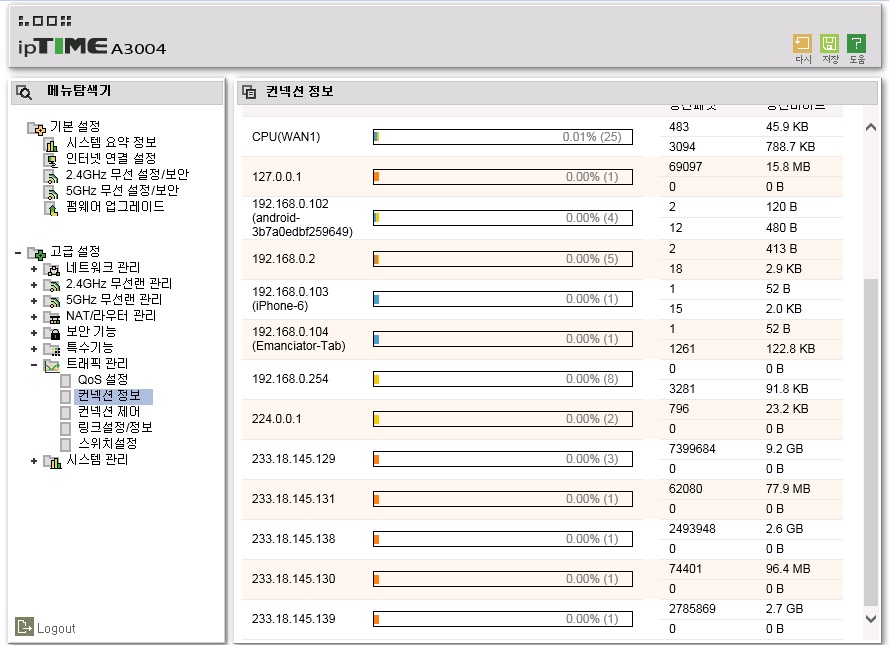Click the CPU(WAN1) usage progress bar
The height and width of the screenshot is (645, 889).
[x=502, y=137]
